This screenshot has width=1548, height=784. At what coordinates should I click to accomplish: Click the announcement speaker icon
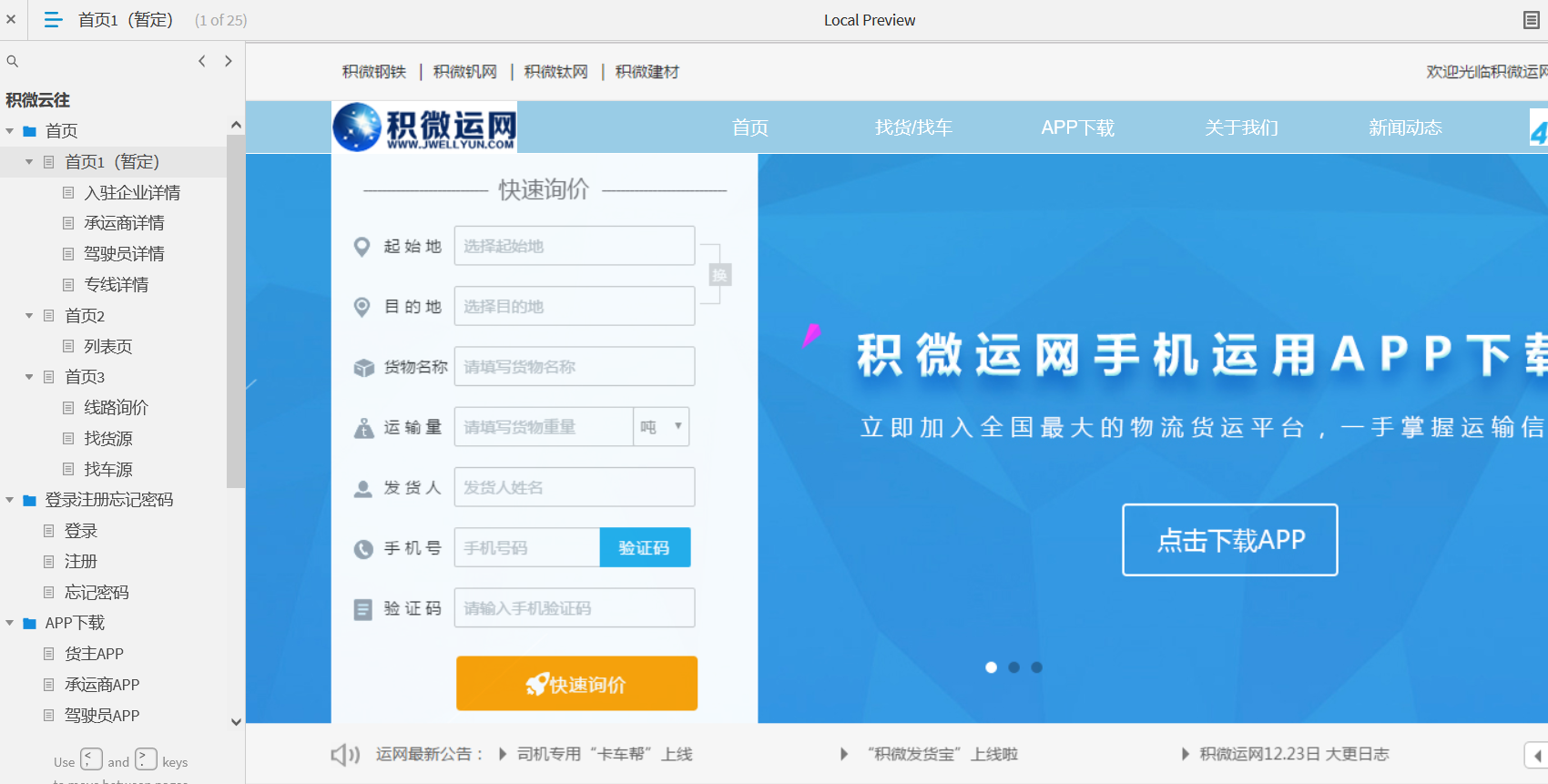(345, 754)
